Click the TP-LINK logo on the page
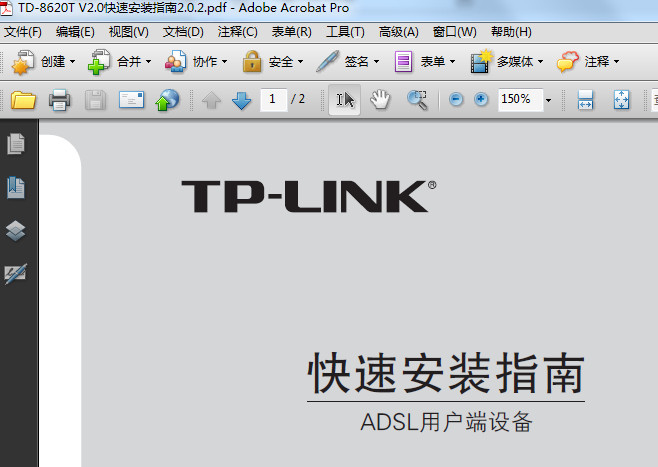Screen dimensions: 658x467 tap(309, 196)
